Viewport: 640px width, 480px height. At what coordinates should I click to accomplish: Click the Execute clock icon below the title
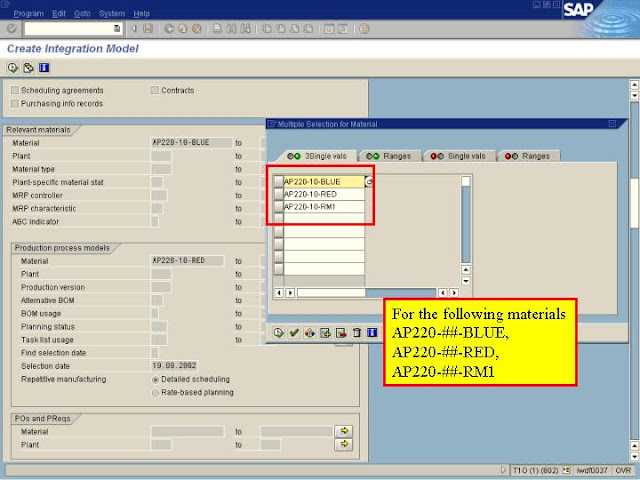coord(13,68)
